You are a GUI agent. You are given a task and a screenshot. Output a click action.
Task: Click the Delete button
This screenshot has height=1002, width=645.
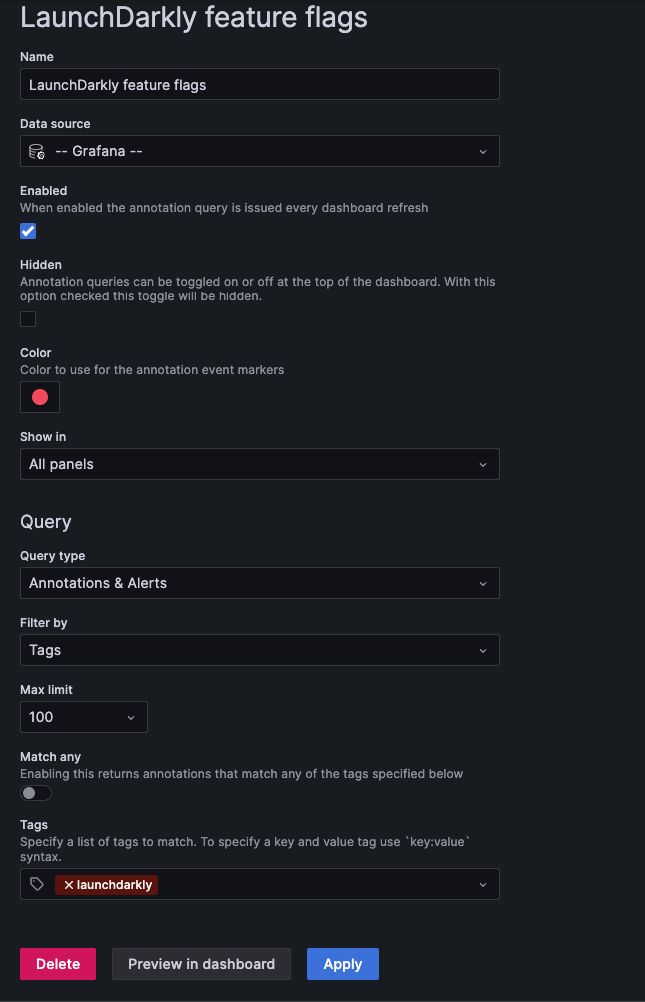(57, 963)
